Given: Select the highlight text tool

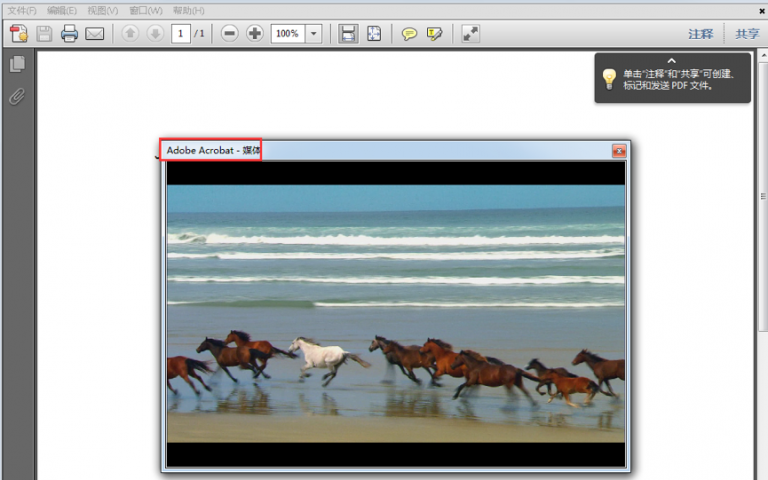Looking at the screenshot, I should [x=434, y=33].
